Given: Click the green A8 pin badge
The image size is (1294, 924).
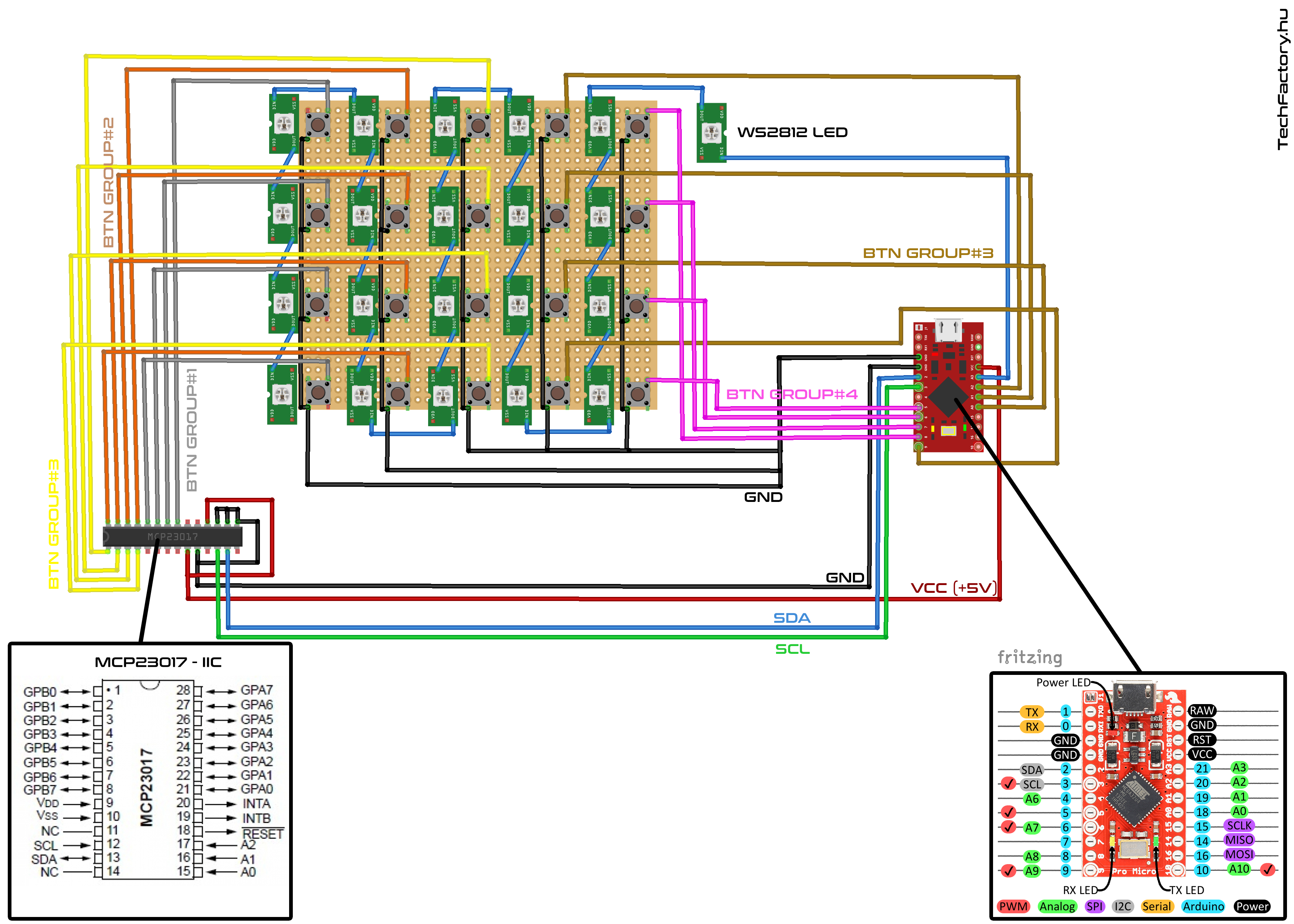Looking at the screenshot, I should (1032, 856).
